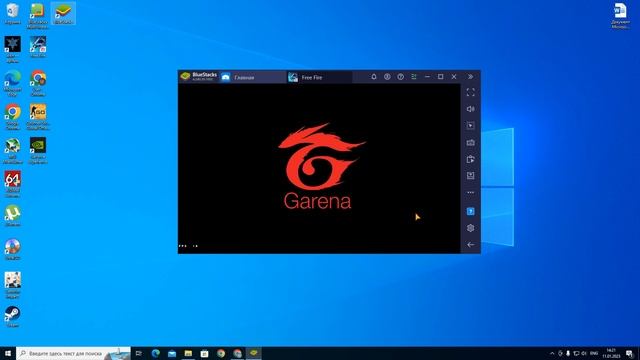
Task: Select the Chrome shortcut right of Microsoft Edge
Action: [x=38, y=83]
